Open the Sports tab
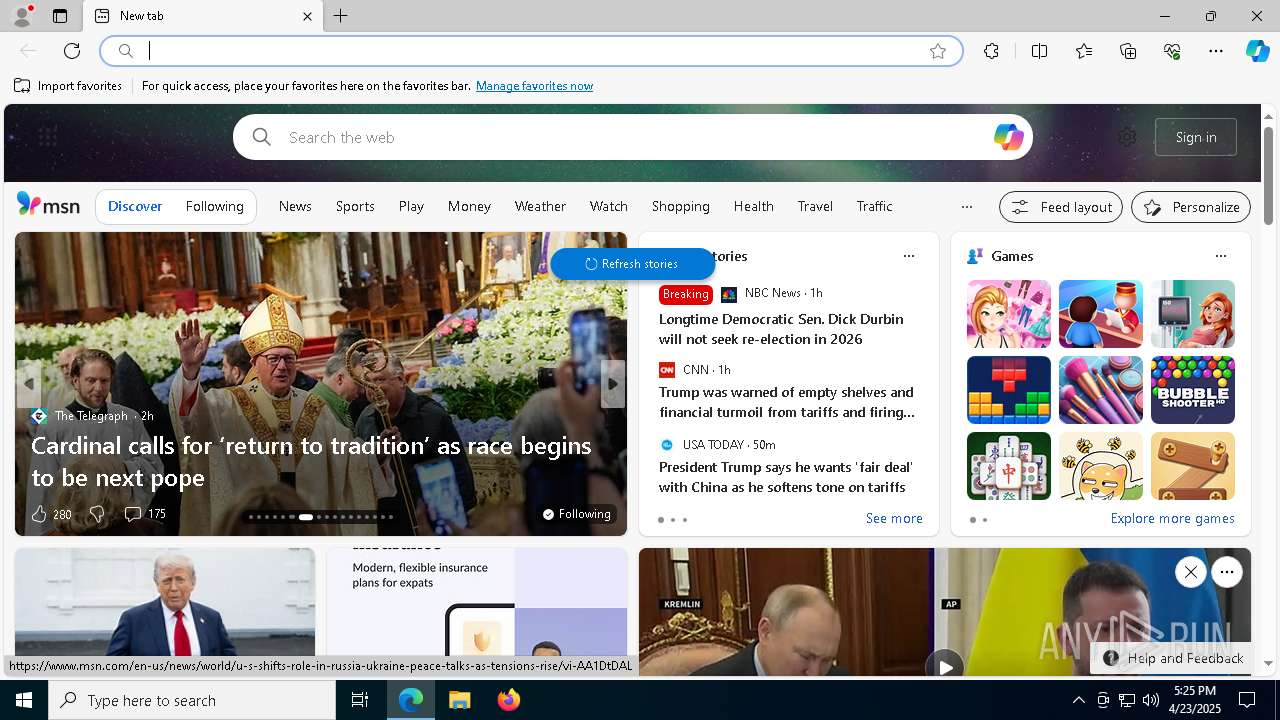Image resolution: width=1280 pixels, height=720 pixels. coord(355,206)
